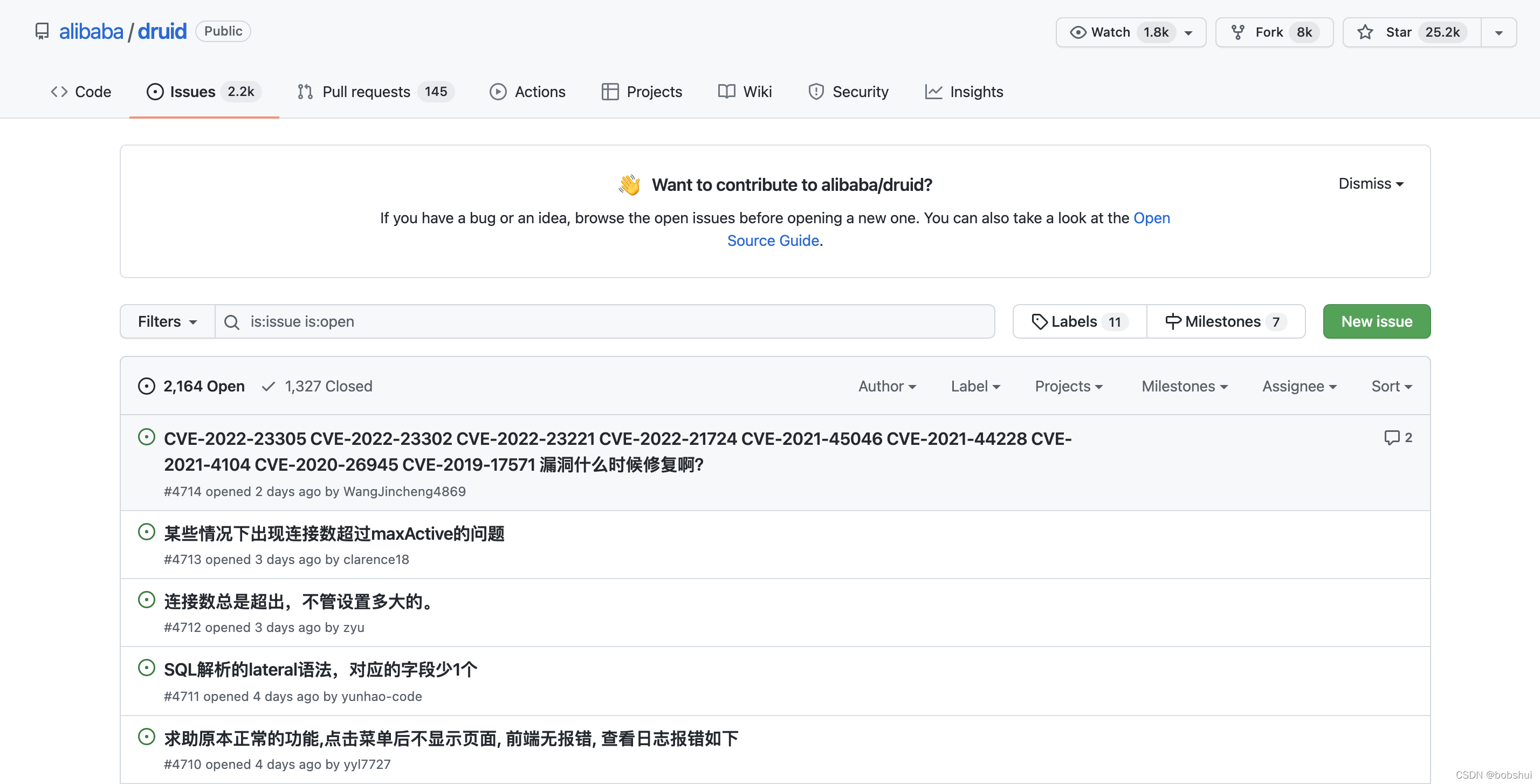Viewport: 1540px width, 784px height.
Task: Expand the Star list dropdown arrow
Action: point(1498,33)
